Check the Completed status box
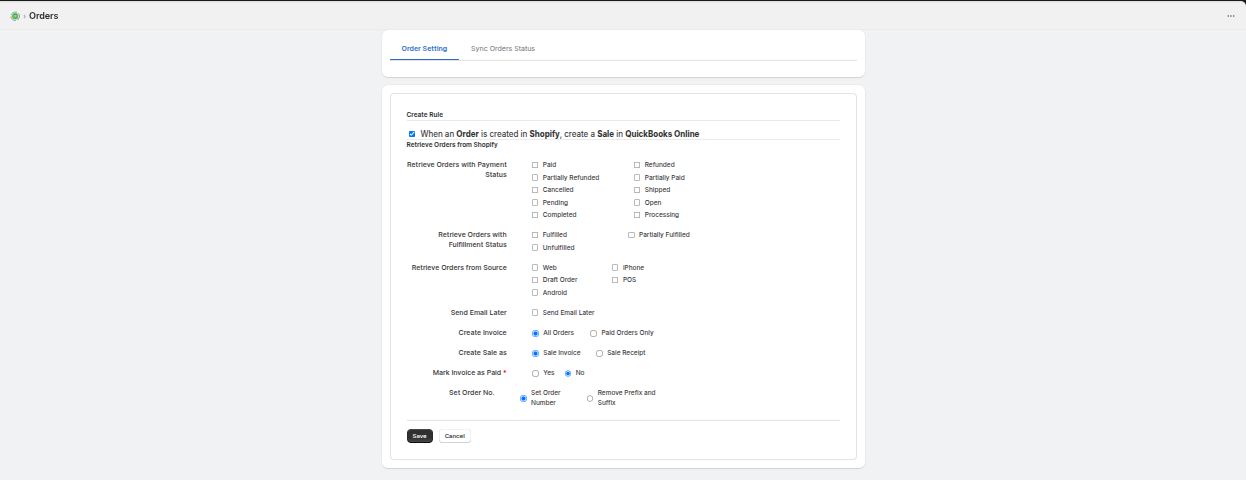 click(535, 214)
